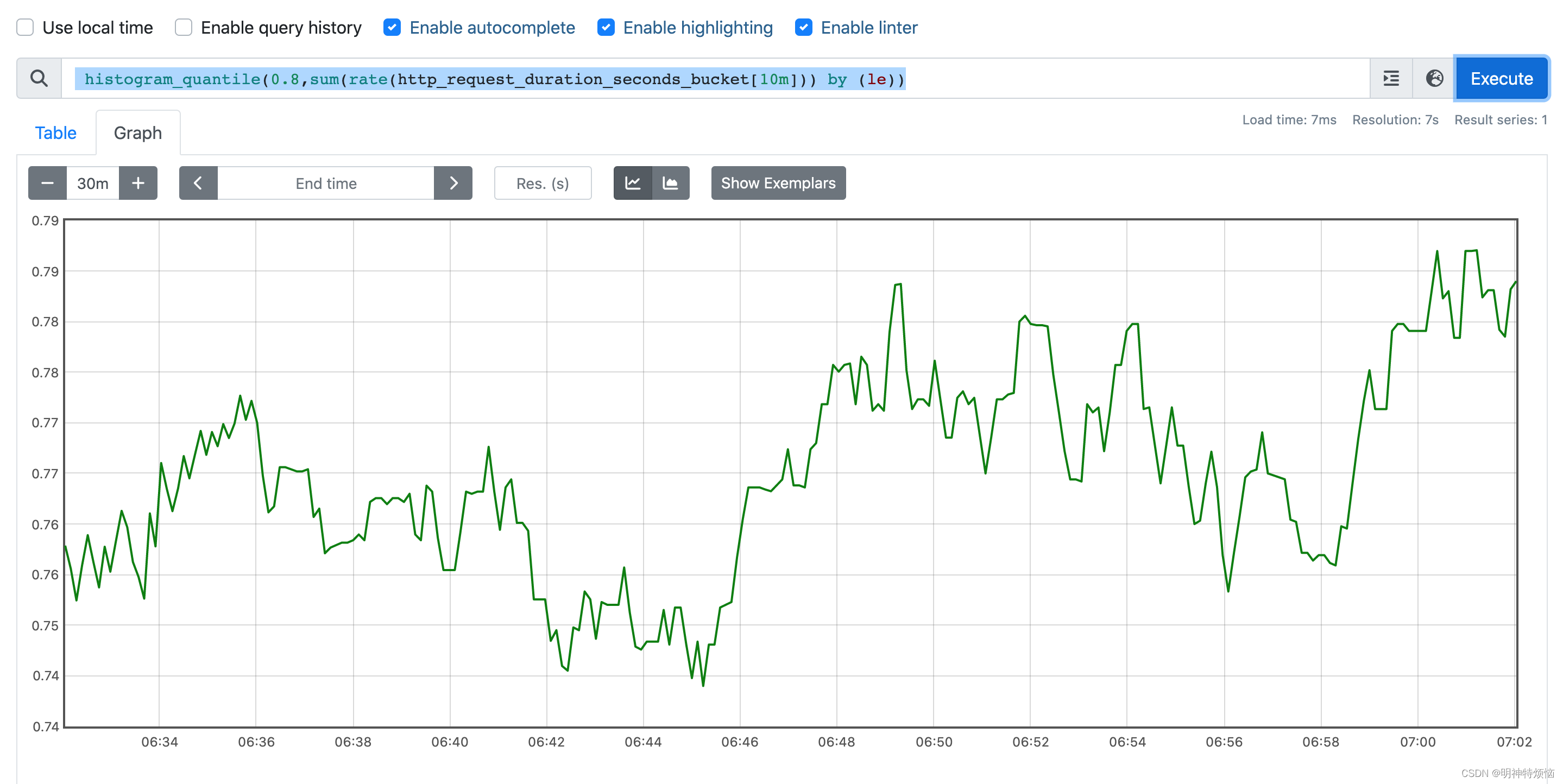Click the format expression icon

coord(1391,78)
